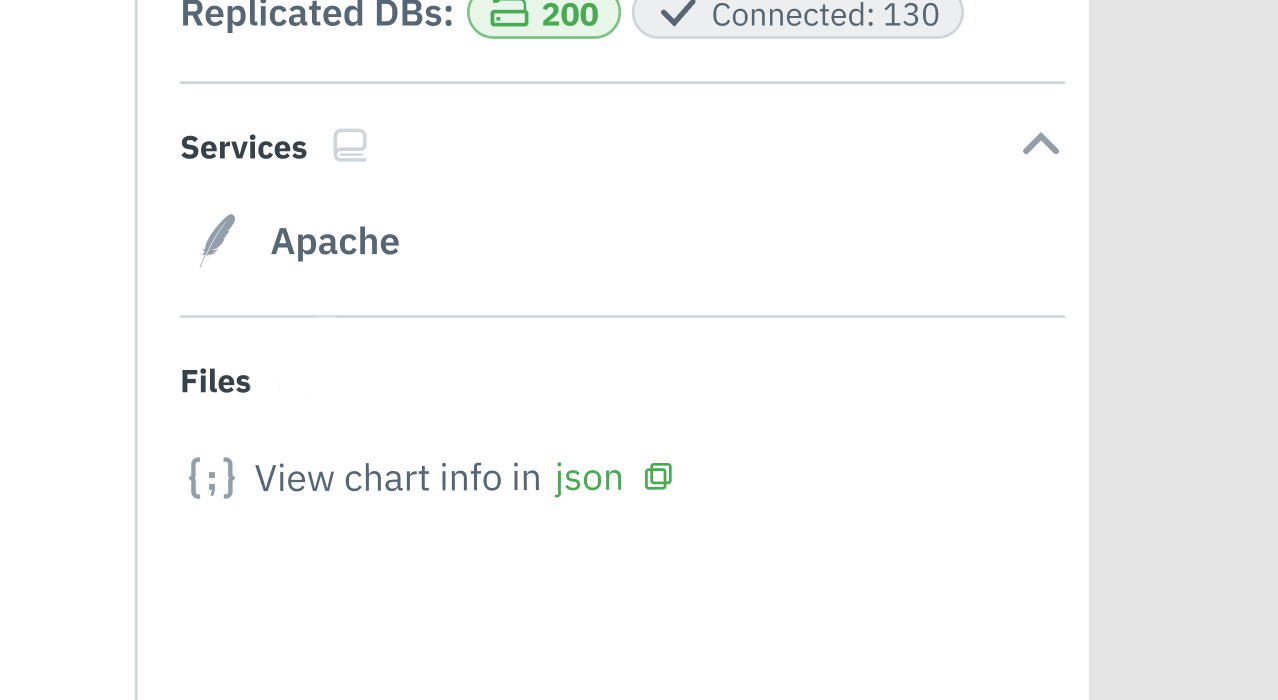Click the Files section heading

[x=215, y=380]
